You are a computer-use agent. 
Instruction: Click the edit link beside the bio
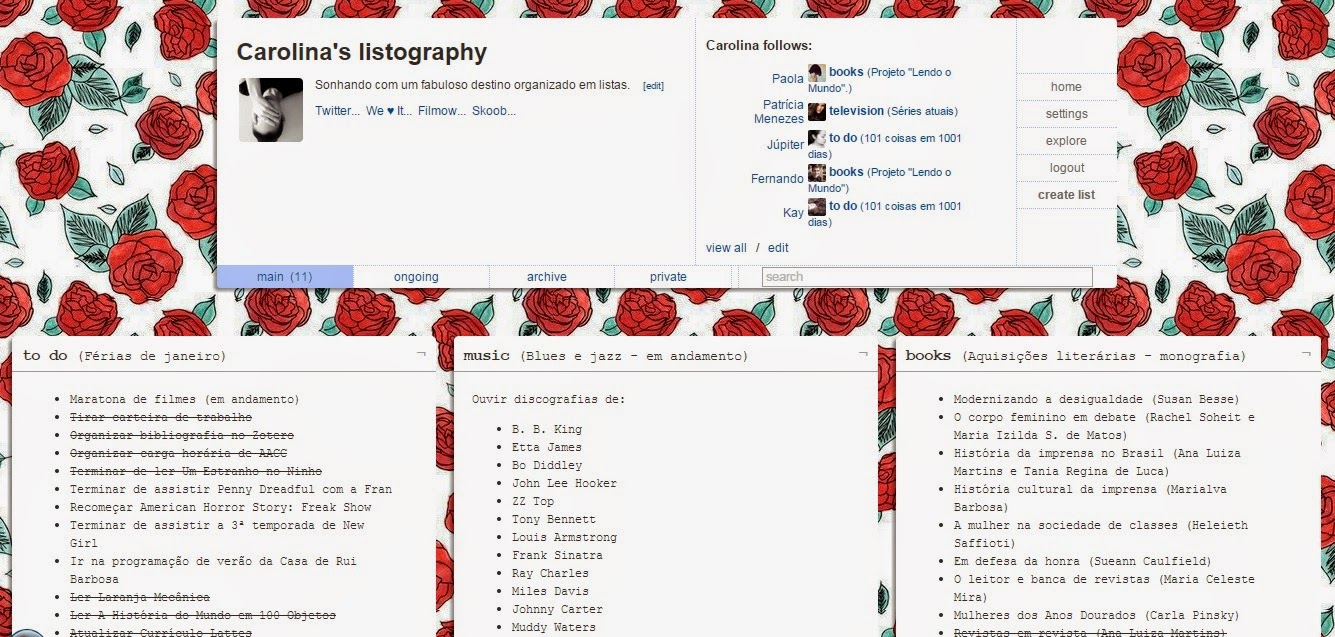pos(653,85)
